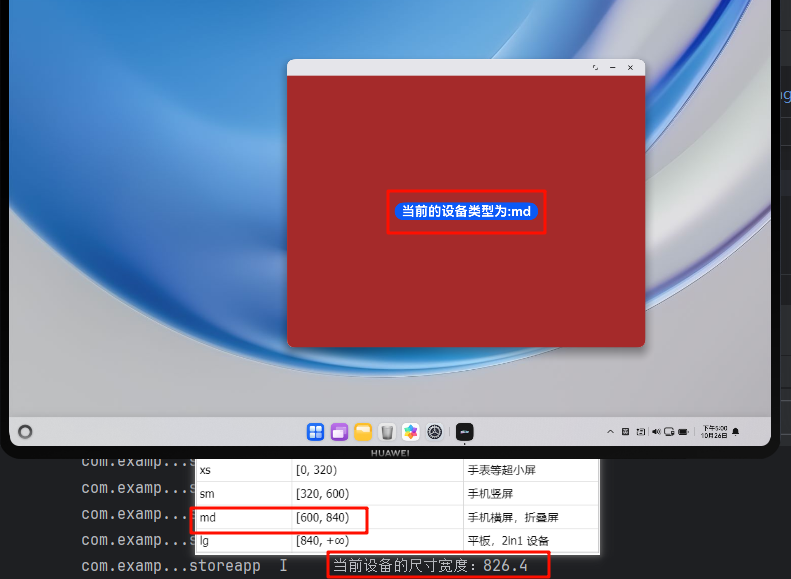Select the 平板，2in1 设备 cell
The width and height of the screenshot is (791, 579).
(x=531, y=541)
